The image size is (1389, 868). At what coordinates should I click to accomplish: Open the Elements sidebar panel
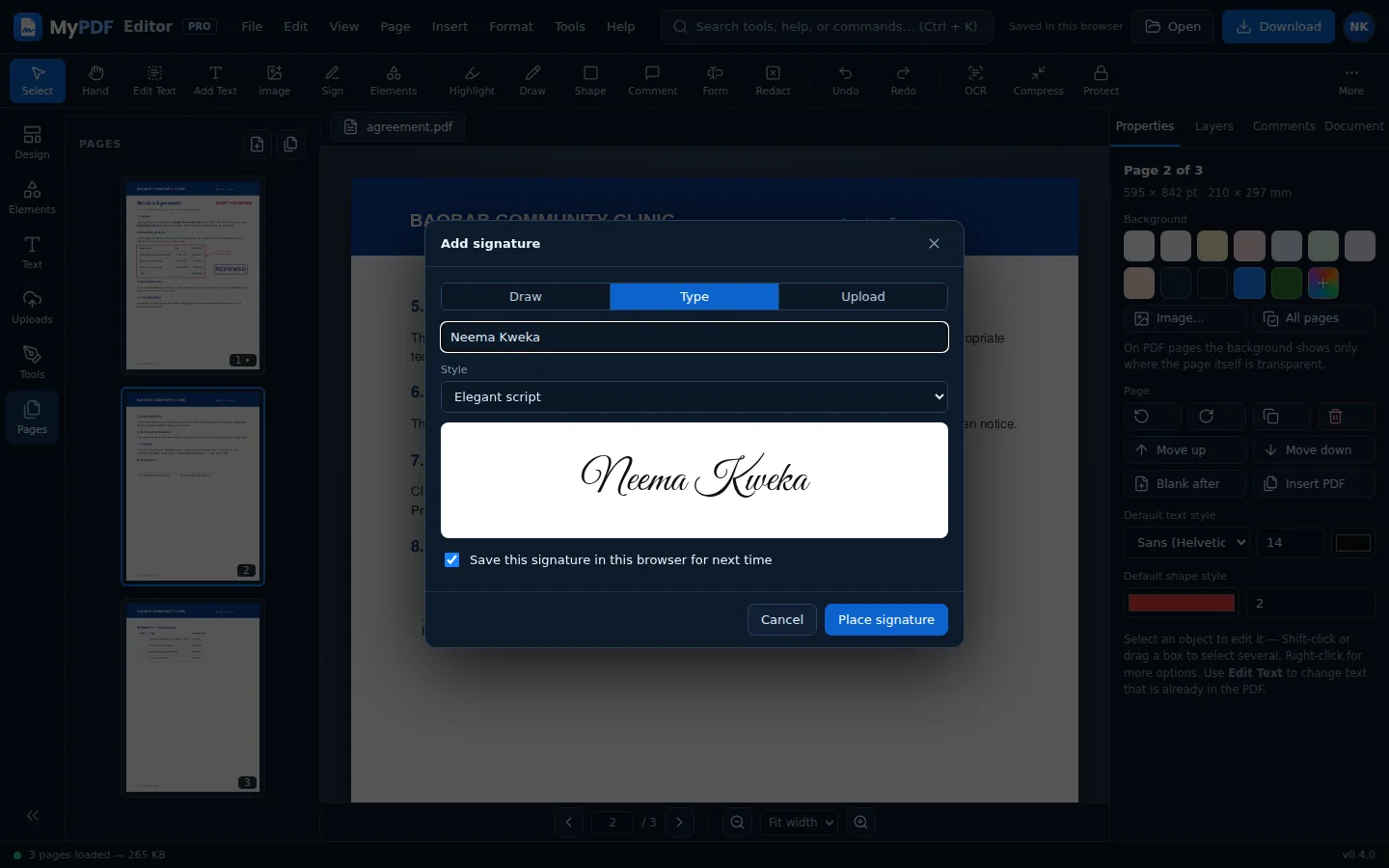pyautogui.click(x=32, y=198)
